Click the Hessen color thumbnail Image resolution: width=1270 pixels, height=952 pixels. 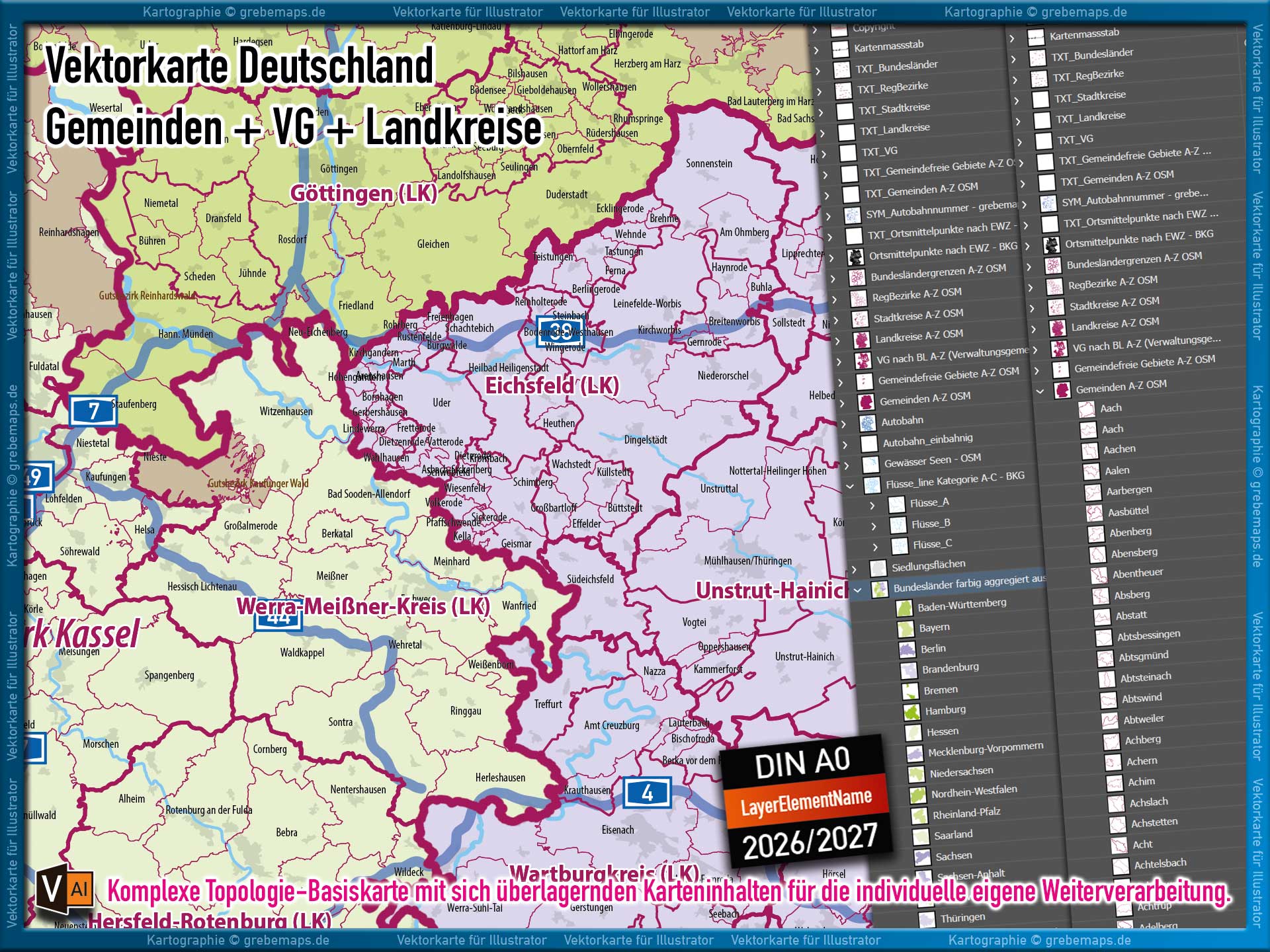pos(913,734)
